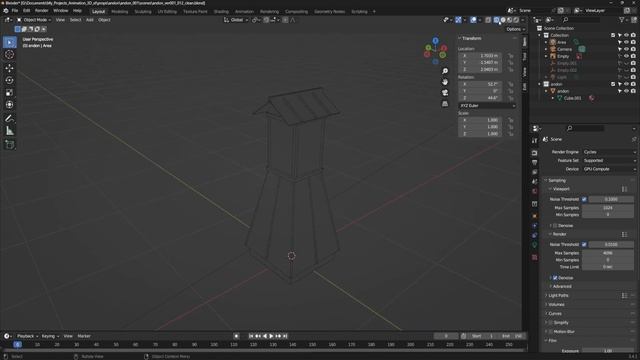
Task: Select the Add Cube tool
Action: pos(9,144)
